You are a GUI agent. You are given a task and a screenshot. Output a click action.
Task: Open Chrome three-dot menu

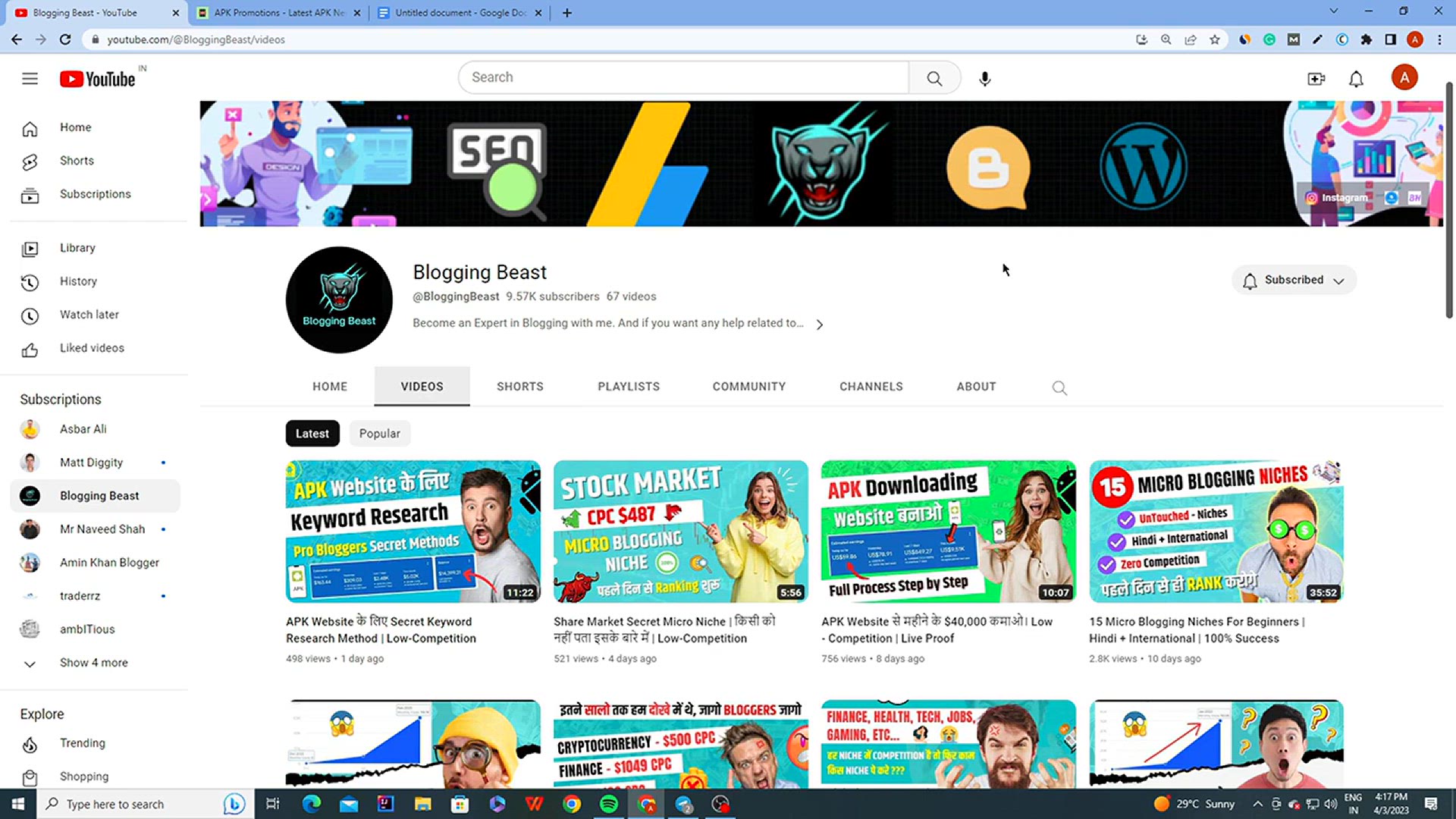pos(1439,39)
